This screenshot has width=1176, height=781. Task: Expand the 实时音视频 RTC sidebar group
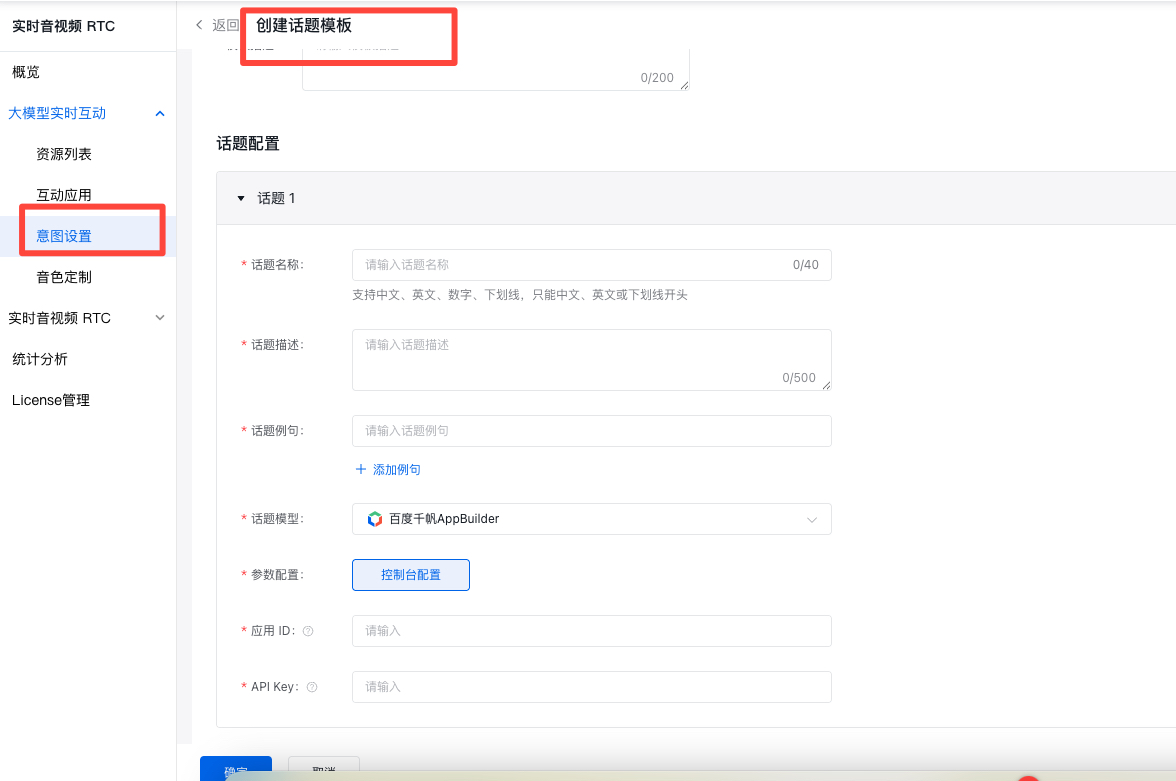pyautogui.click(x=160, y=318)
